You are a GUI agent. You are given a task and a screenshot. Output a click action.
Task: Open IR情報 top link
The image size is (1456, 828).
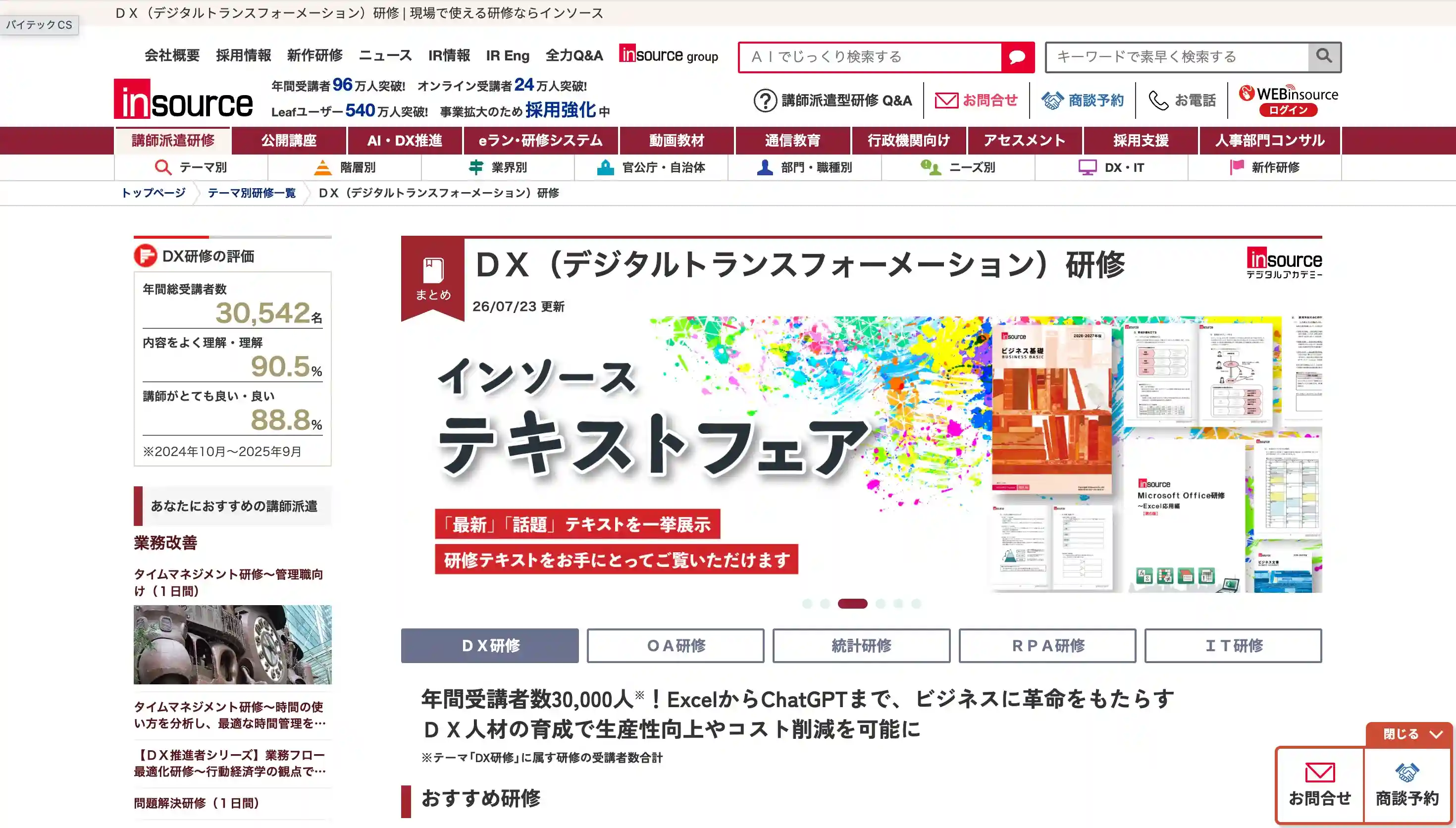tap(449, 55)
